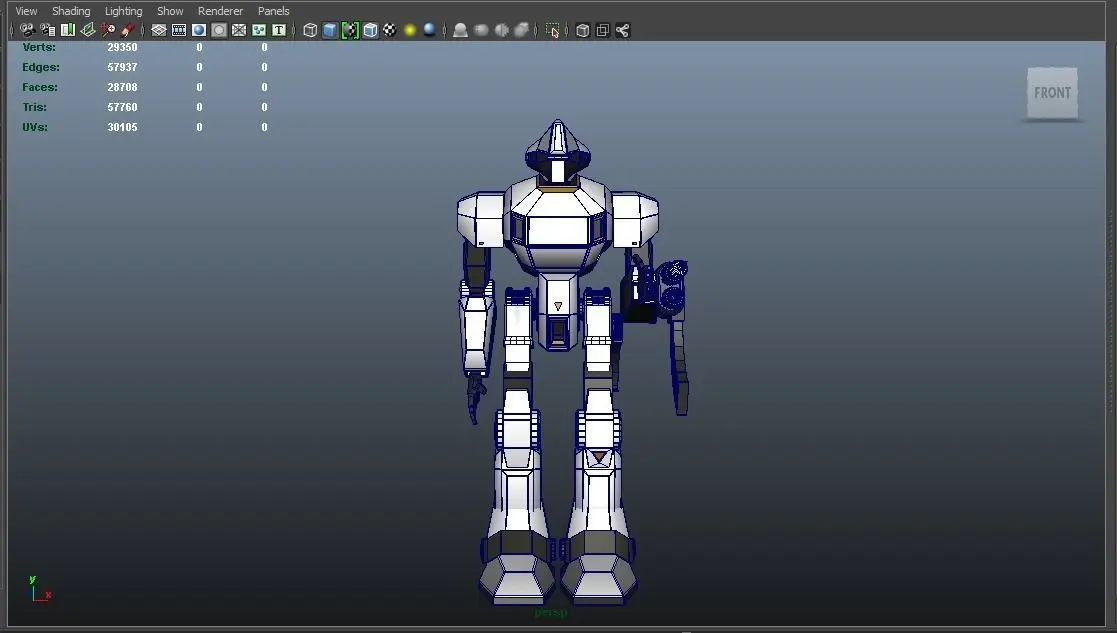Open Camera Attributes from the panel toolbar
Viewport: 1117px width, 633px height.
tap(48, 30)
